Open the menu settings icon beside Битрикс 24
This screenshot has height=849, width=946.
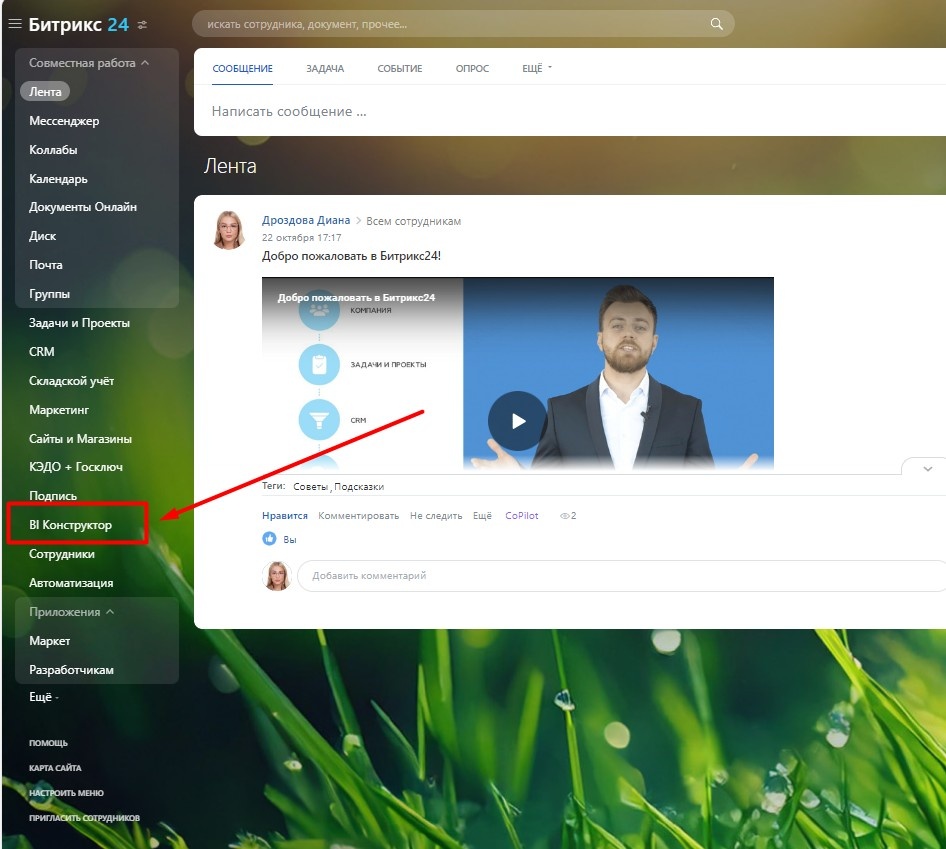pos(142,25)
